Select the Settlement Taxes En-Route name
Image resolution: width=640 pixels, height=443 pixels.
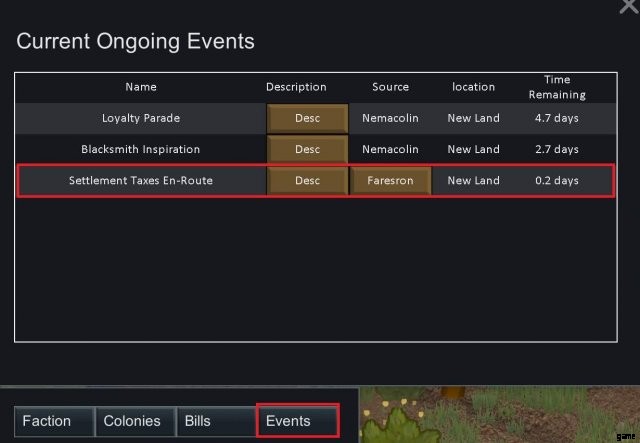(x=141, y=181)
